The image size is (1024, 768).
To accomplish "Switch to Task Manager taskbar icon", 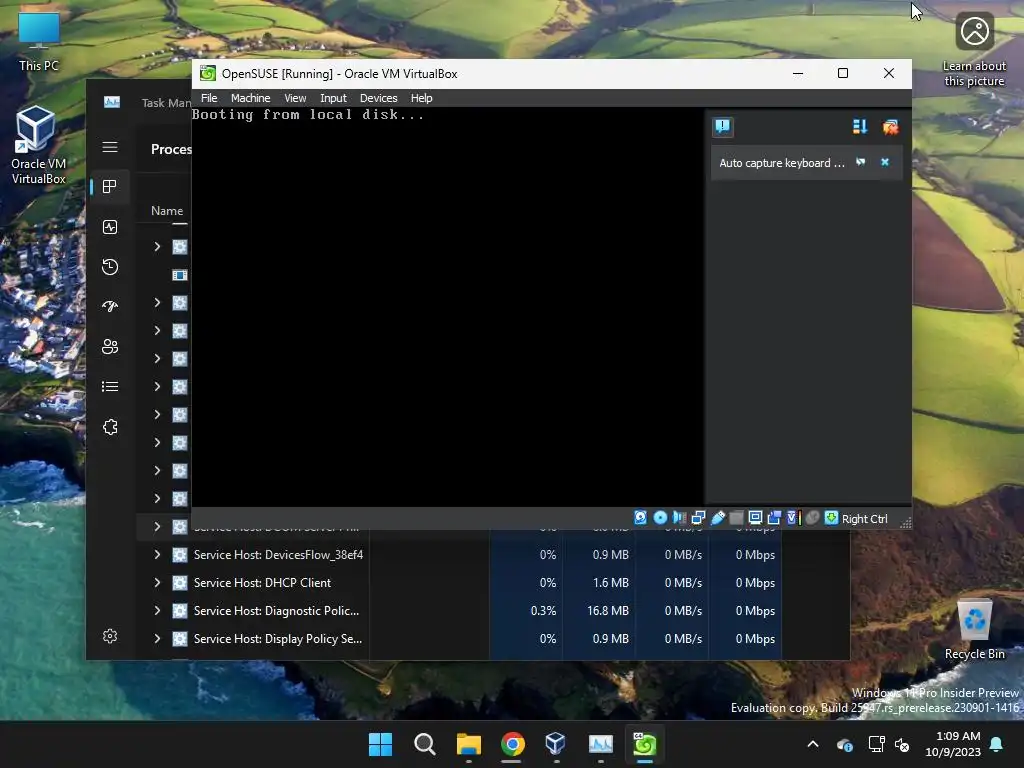I will 601,744.
